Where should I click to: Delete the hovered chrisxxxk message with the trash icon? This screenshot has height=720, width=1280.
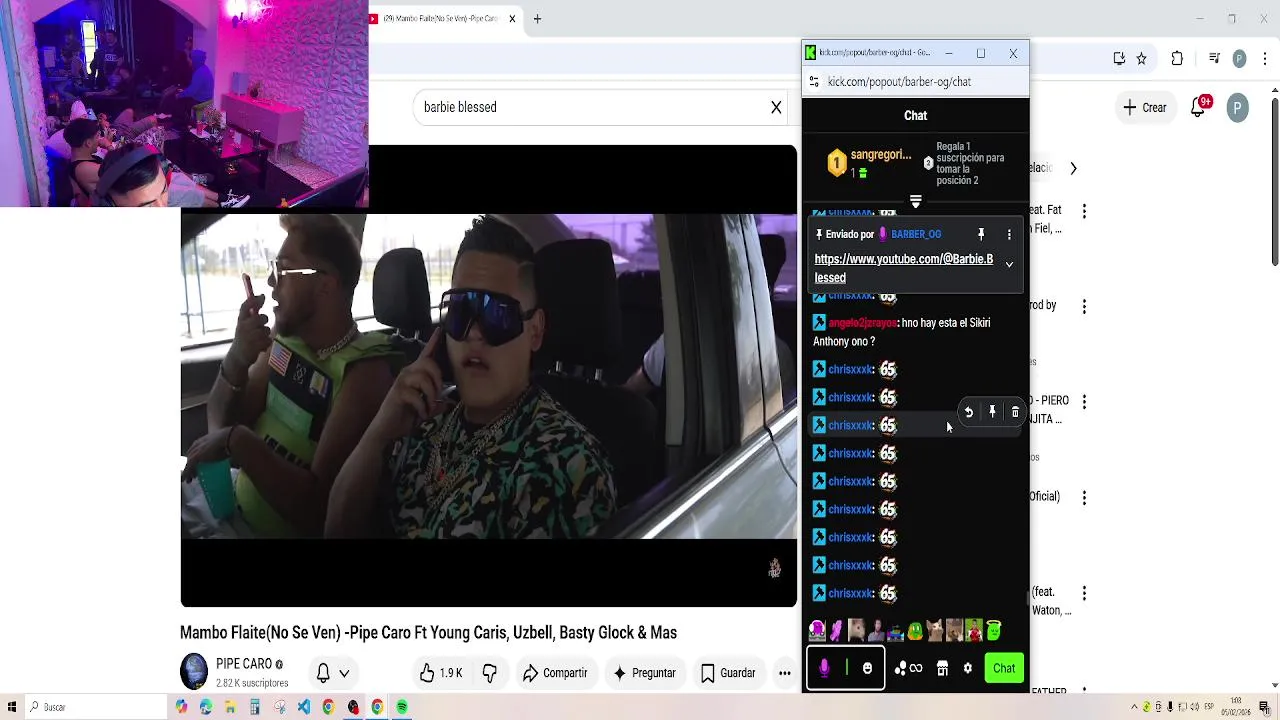[1015, 412]
